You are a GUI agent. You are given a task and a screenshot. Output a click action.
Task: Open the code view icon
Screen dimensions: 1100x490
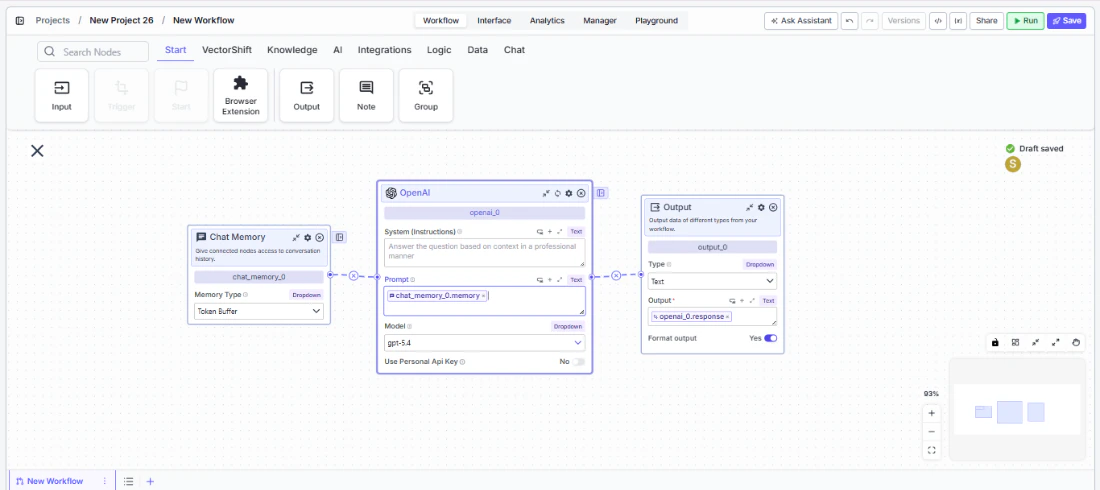pos(938,21)
